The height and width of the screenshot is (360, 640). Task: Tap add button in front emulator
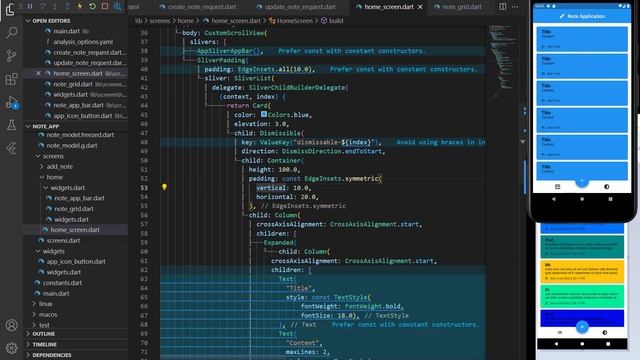coord(582,181)
